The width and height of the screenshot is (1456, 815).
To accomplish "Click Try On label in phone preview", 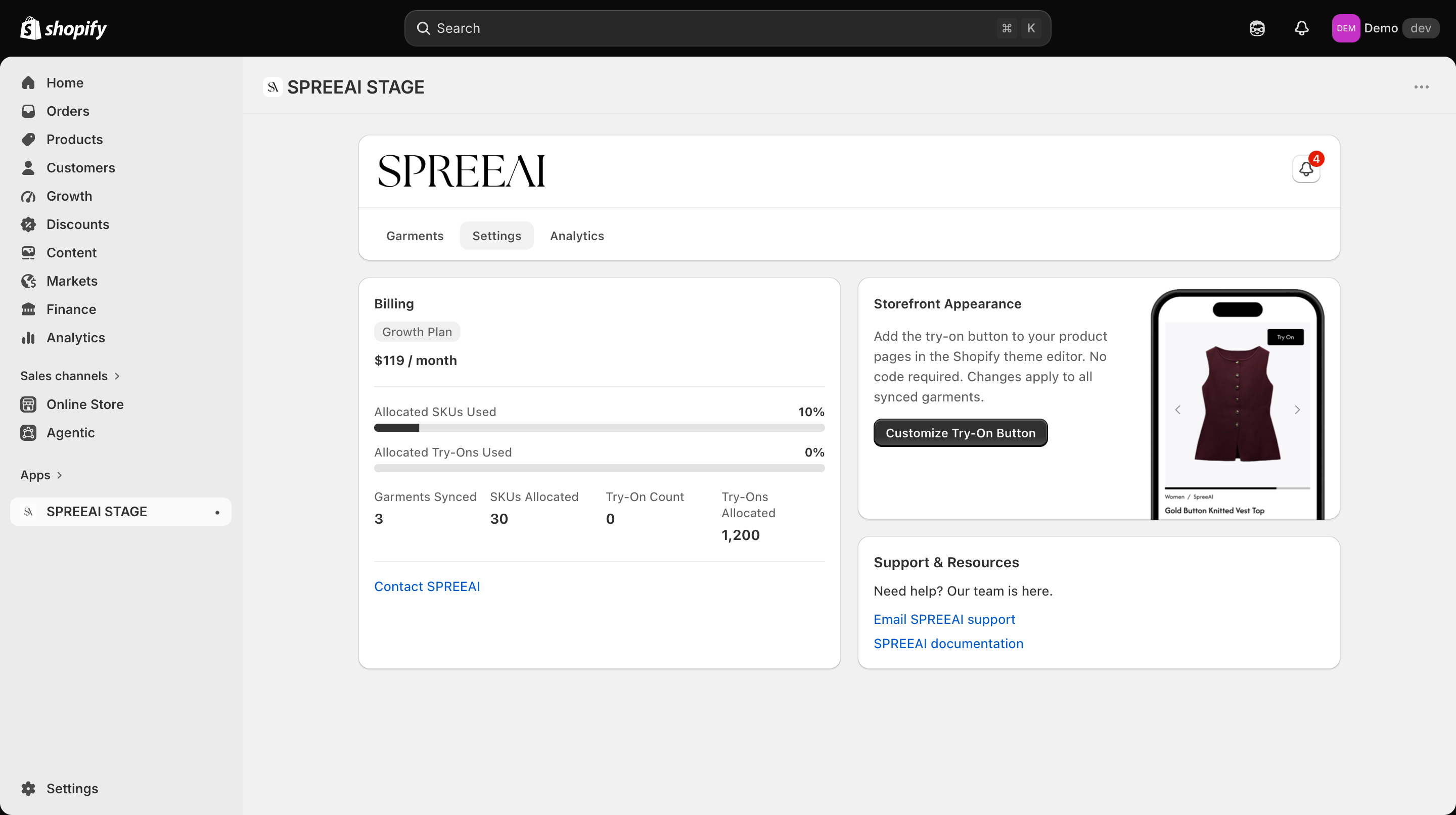I will tap(1285, 337).
